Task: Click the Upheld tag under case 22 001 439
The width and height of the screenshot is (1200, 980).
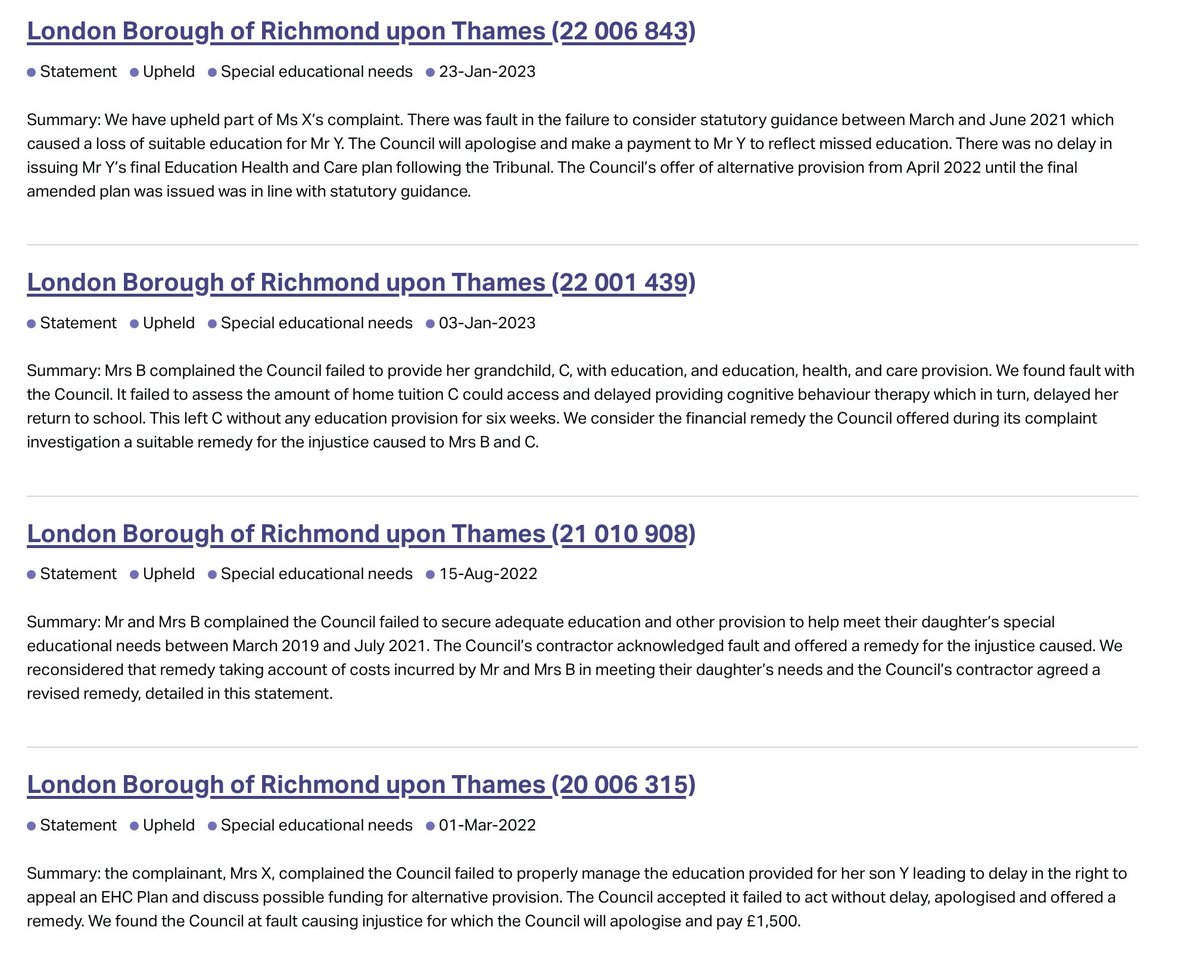Action: 169,323
